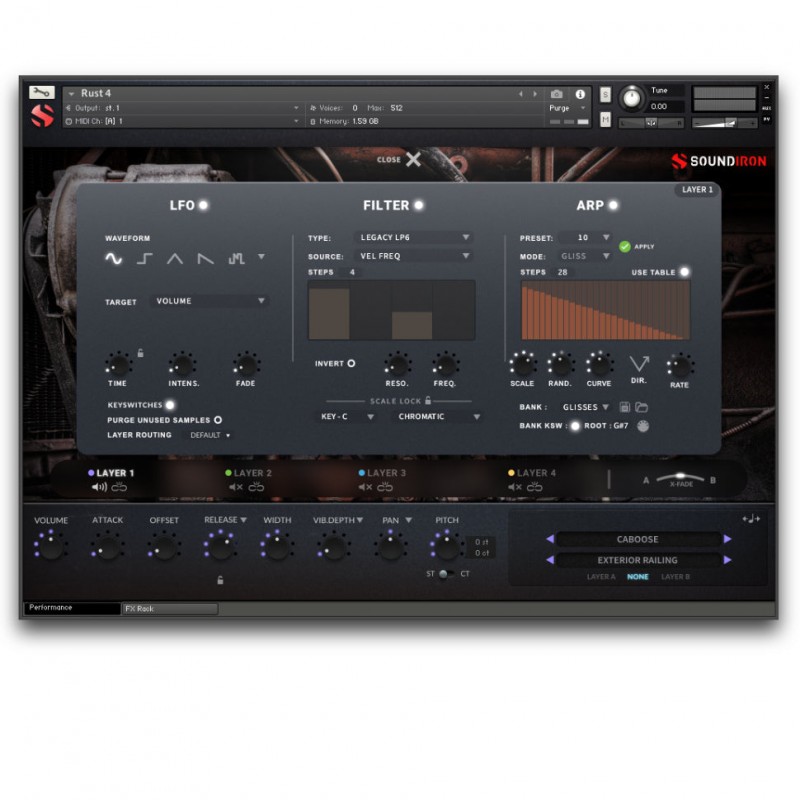
Task: Toggle the LFO power switch
Action: 203,205
